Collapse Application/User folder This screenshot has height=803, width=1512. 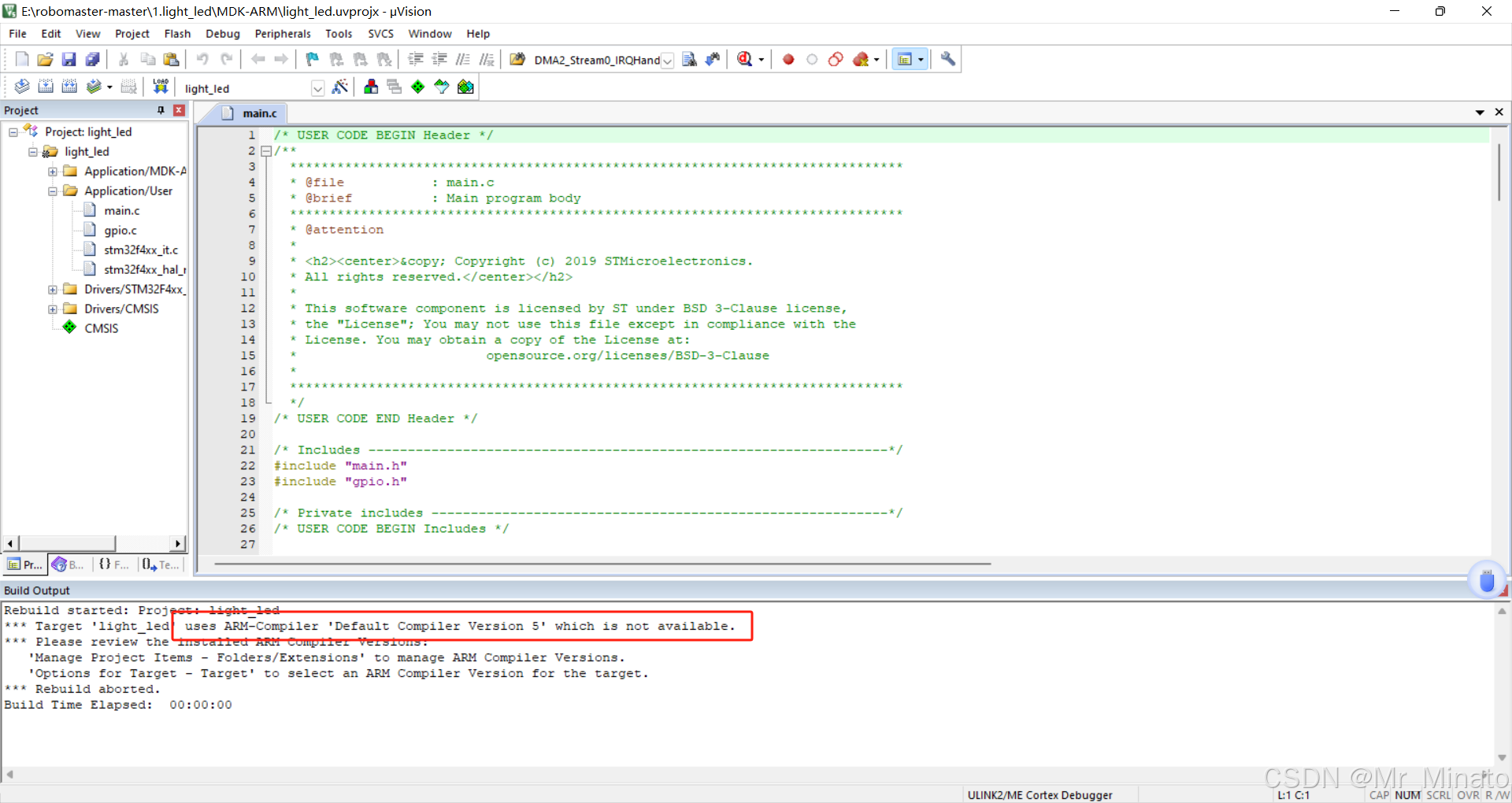(x=53, y=191)
